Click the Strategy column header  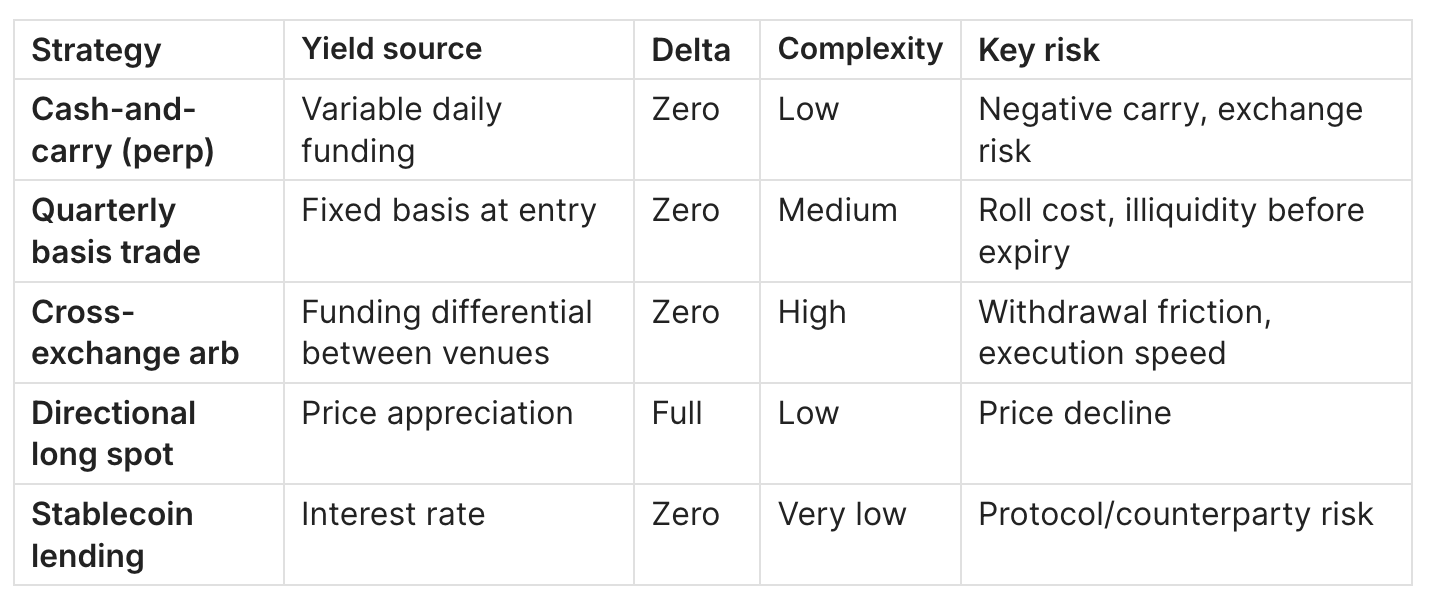pyautogui.click(x=96, y=50)
